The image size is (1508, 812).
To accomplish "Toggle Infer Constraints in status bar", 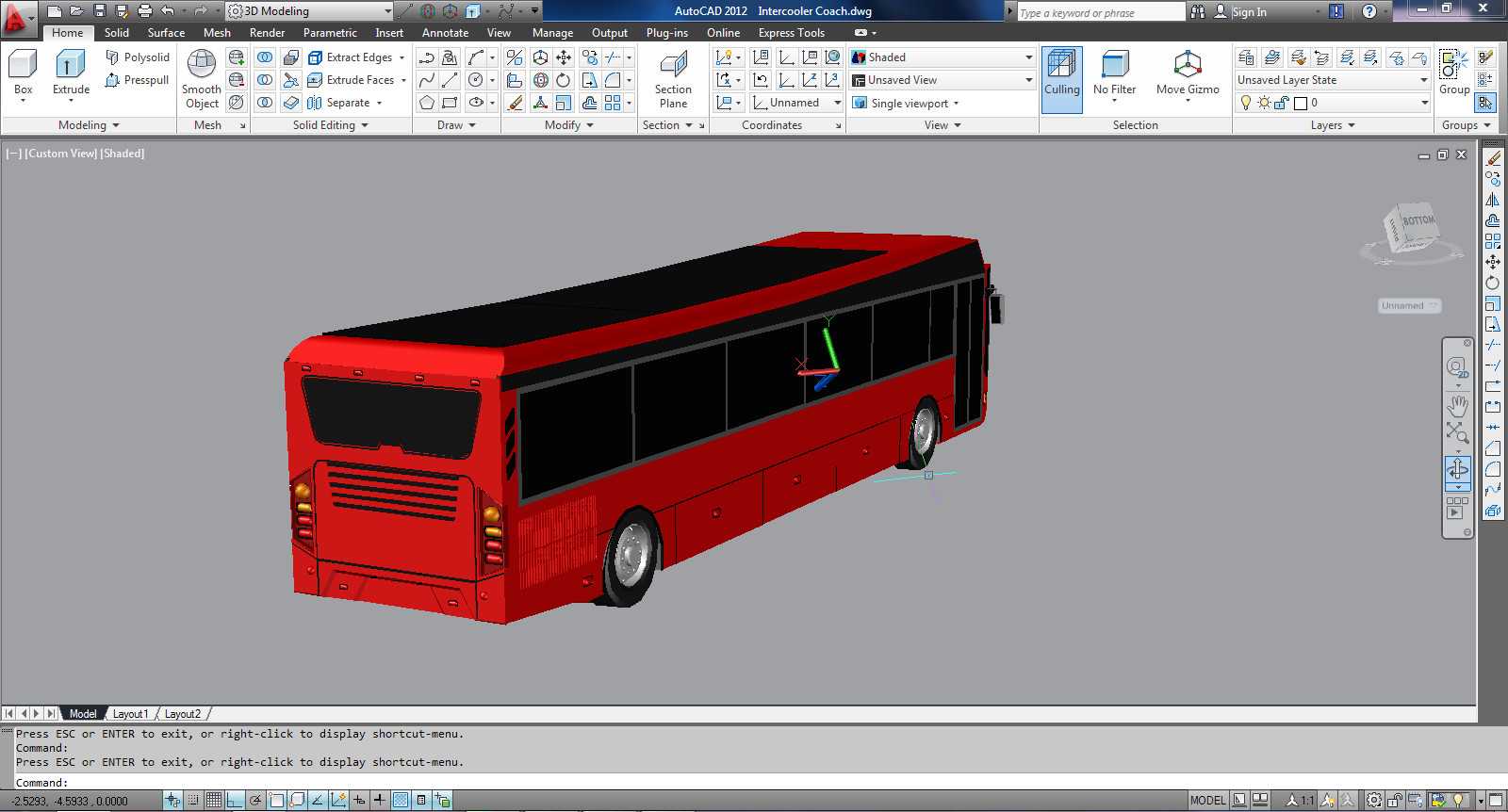I will 172,801.
